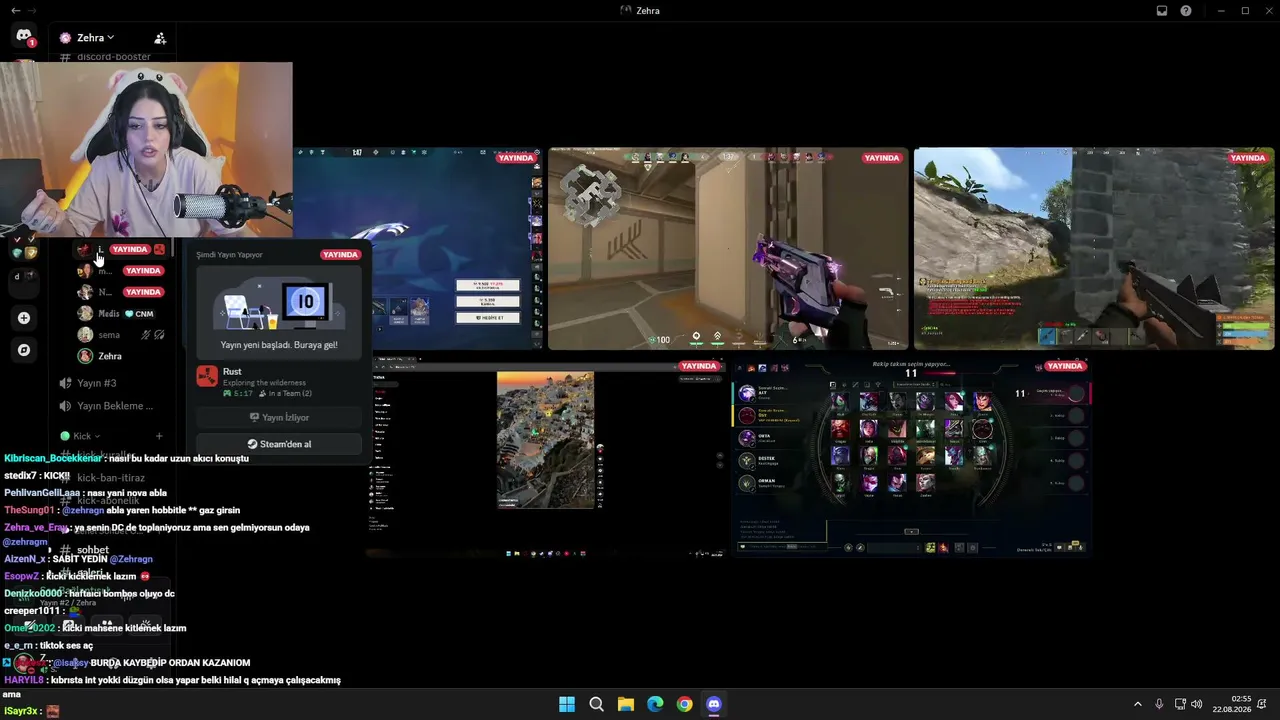Click Zehra's avatar in the voice channel
This screenshot has width=1280, height=720.
pyautogui.click(x=86, y=356)
